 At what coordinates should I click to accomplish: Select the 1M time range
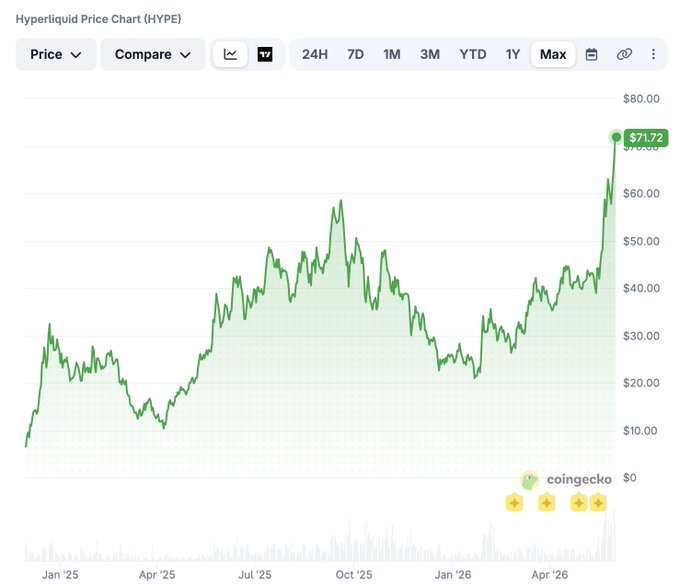click(392, 54)
